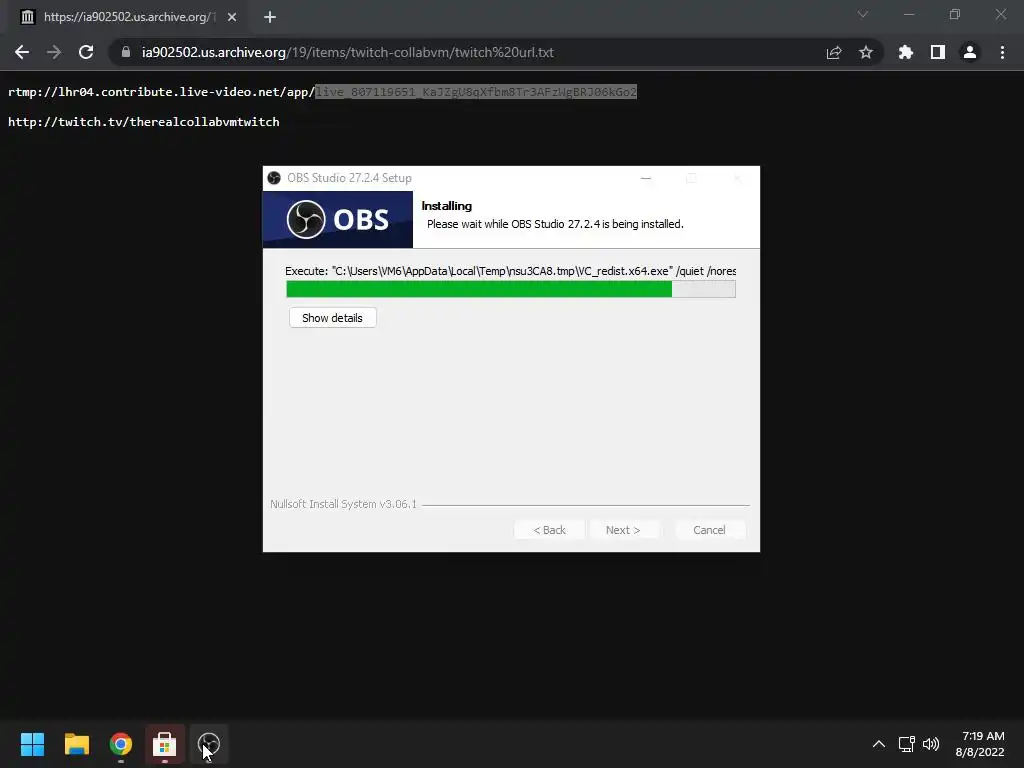Click the volume speaker tray icon
The height and width of the screenshot is (768, 1024).
tap(931, 744)
